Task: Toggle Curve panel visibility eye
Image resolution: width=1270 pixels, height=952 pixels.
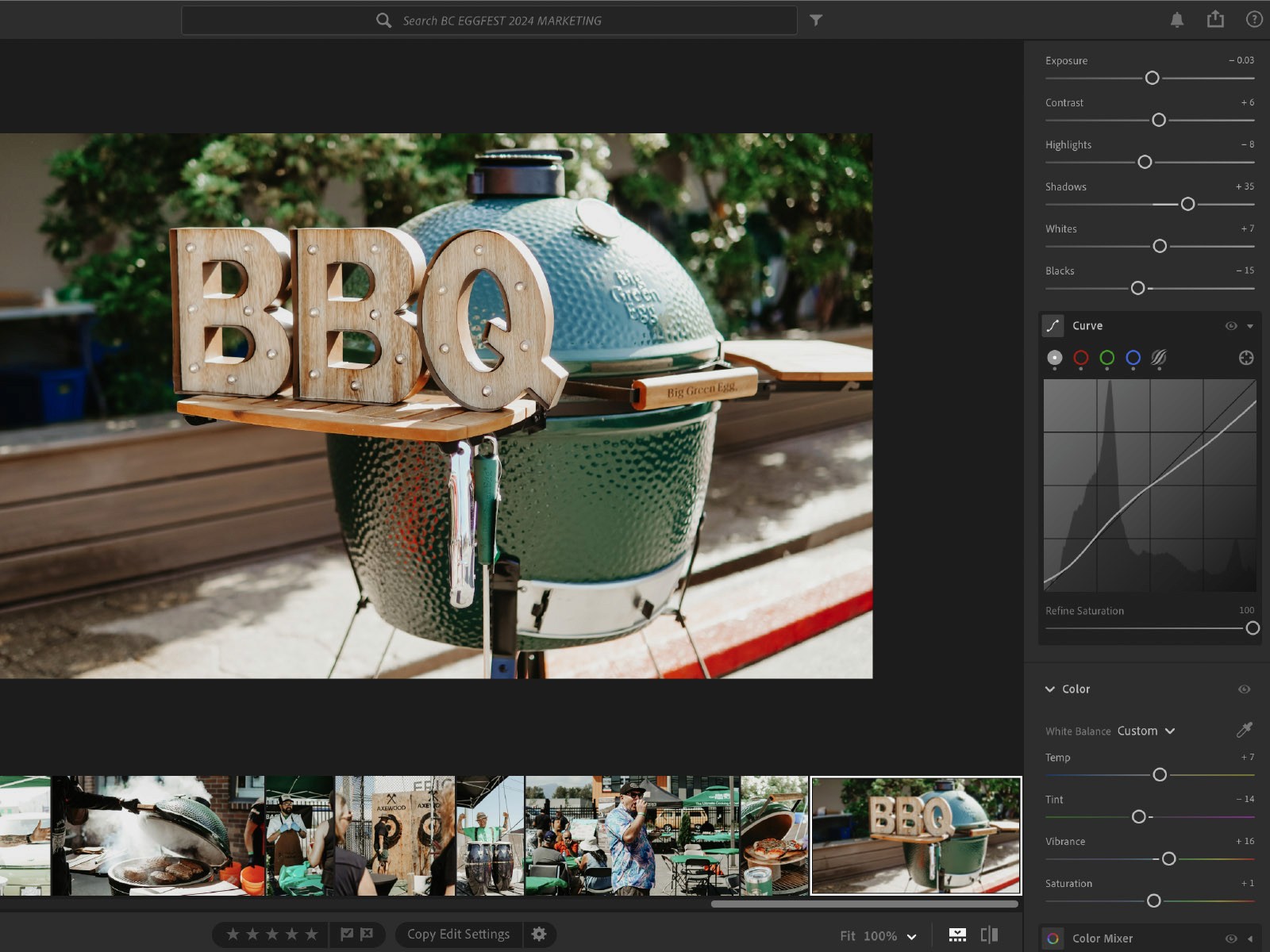Action: (x=1231, y=326)
